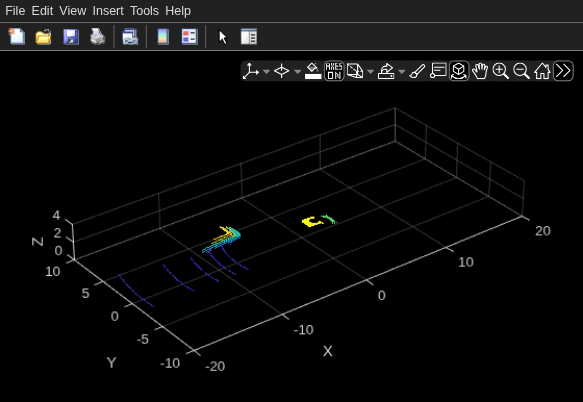Open the Property Inspector panel icon
Screen dimensions: 583x402
coord(249,36)
